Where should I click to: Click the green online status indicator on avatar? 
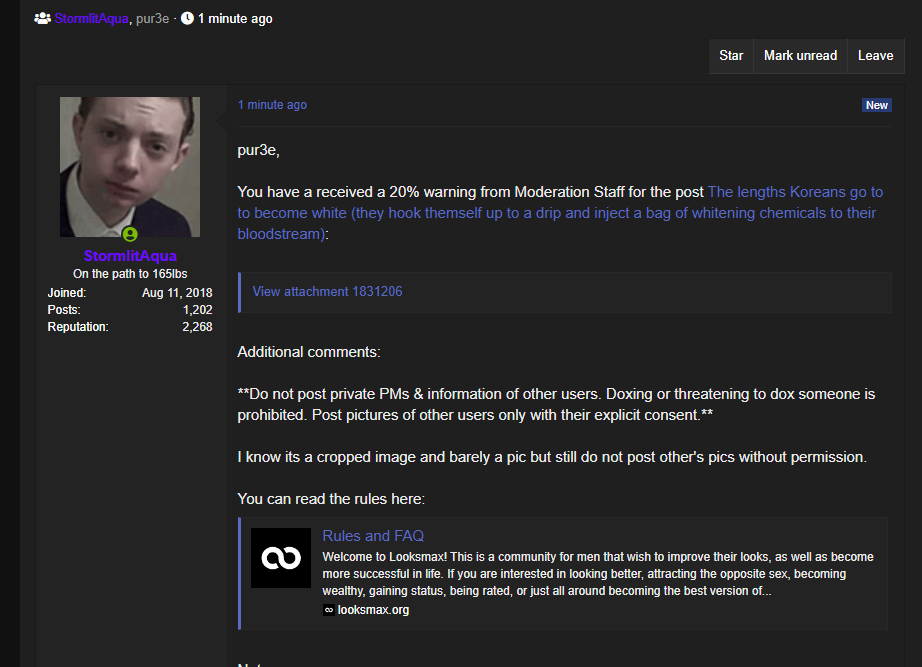130,234
